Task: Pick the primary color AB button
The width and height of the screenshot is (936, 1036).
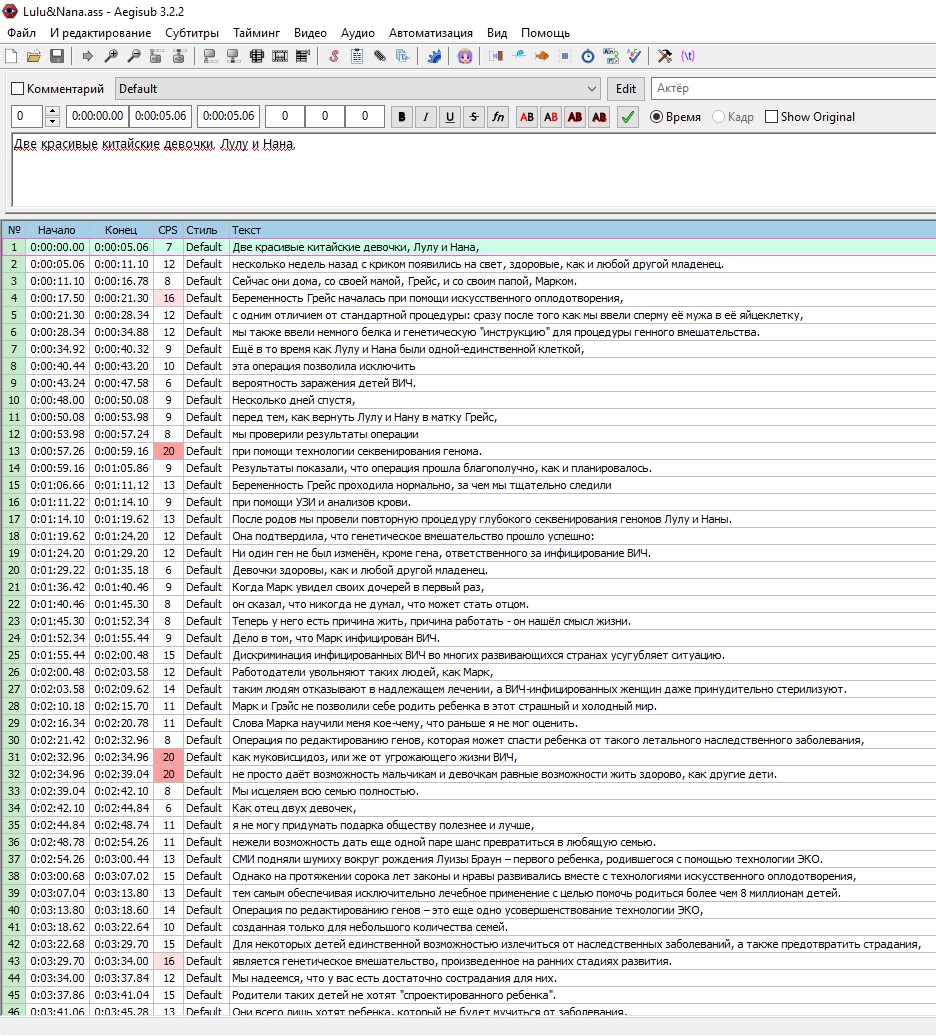Action: (x=526, y=117)
